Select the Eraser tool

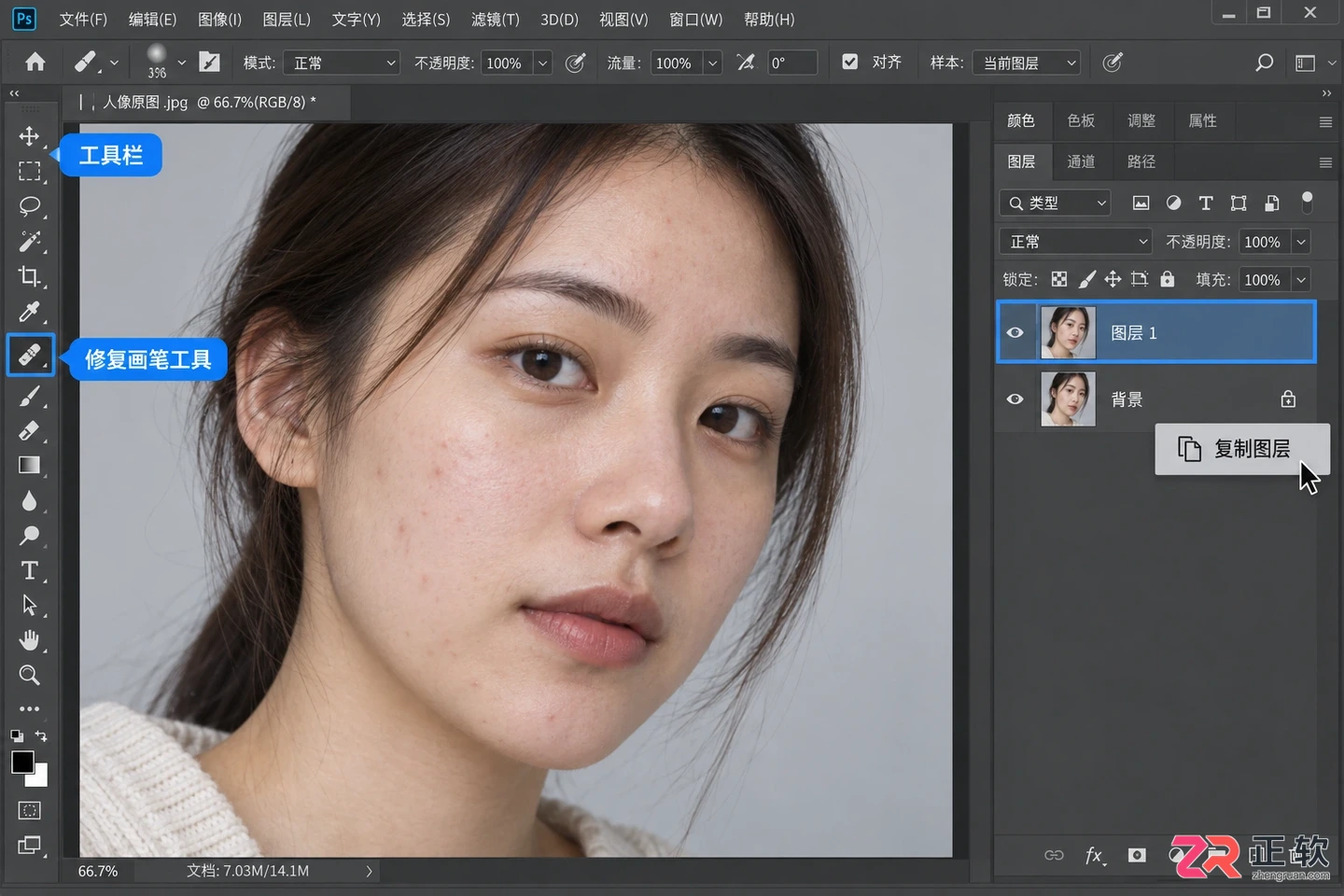[x=29, y=430]
